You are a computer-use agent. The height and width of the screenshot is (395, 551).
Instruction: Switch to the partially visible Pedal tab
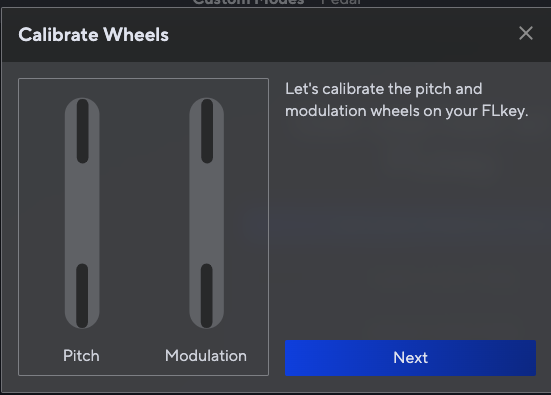pyautogui.click(x=341, y=2)
